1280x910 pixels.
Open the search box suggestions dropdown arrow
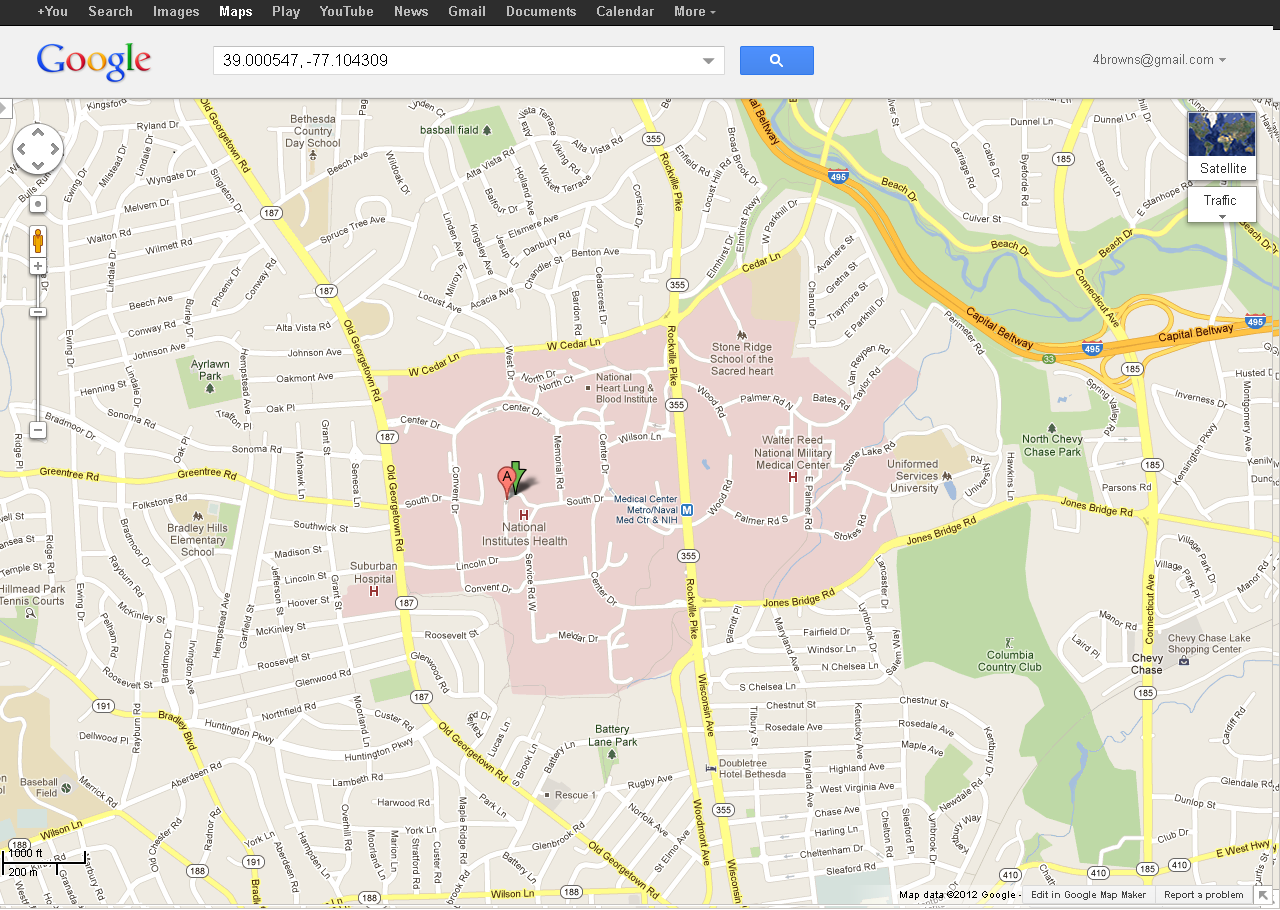tap(710, 61)
